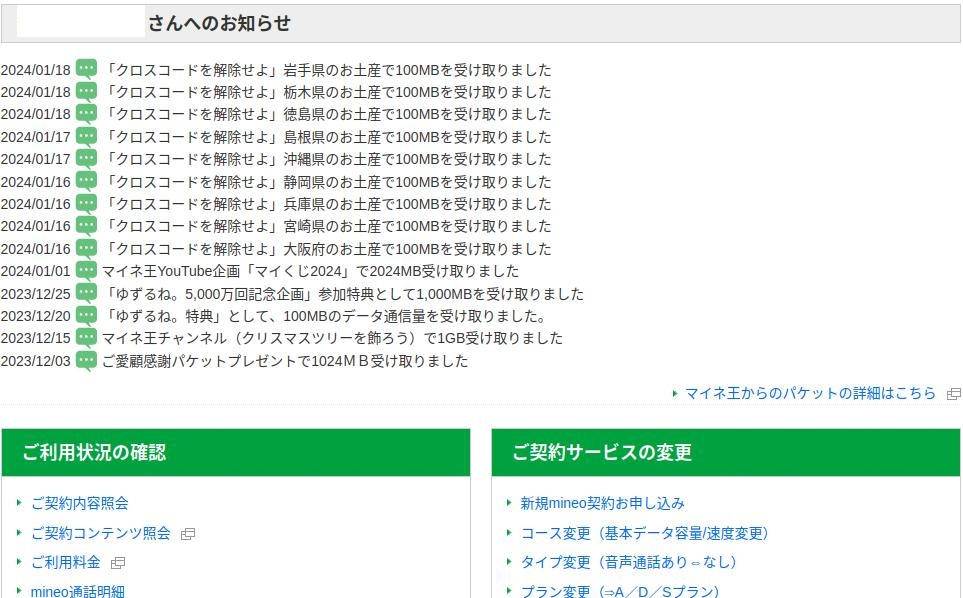This screenshot has width=963, height=598.
Task: Click chat bubble icon beside マイくじ2024 notification
Action: [87, 271]
